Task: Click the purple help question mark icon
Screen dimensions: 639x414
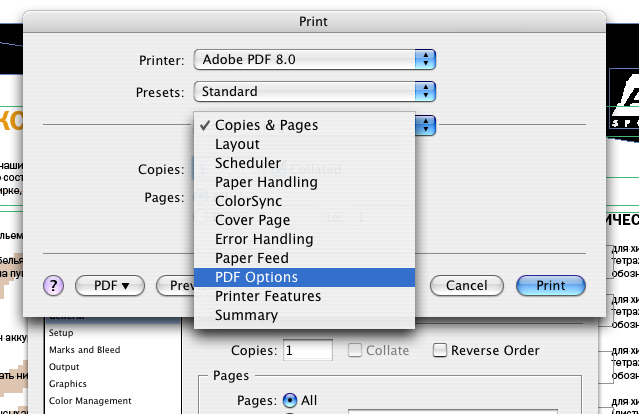Action: click(x=53, y=285)
